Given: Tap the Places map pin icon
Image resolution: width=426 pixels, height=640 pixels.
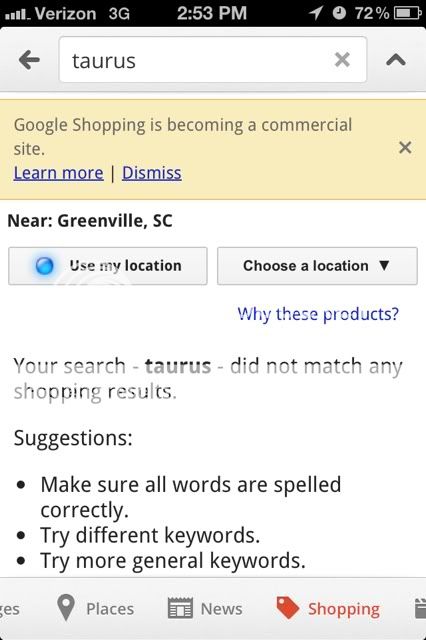Looking at the screenshot, I should (x=66, y=607).
